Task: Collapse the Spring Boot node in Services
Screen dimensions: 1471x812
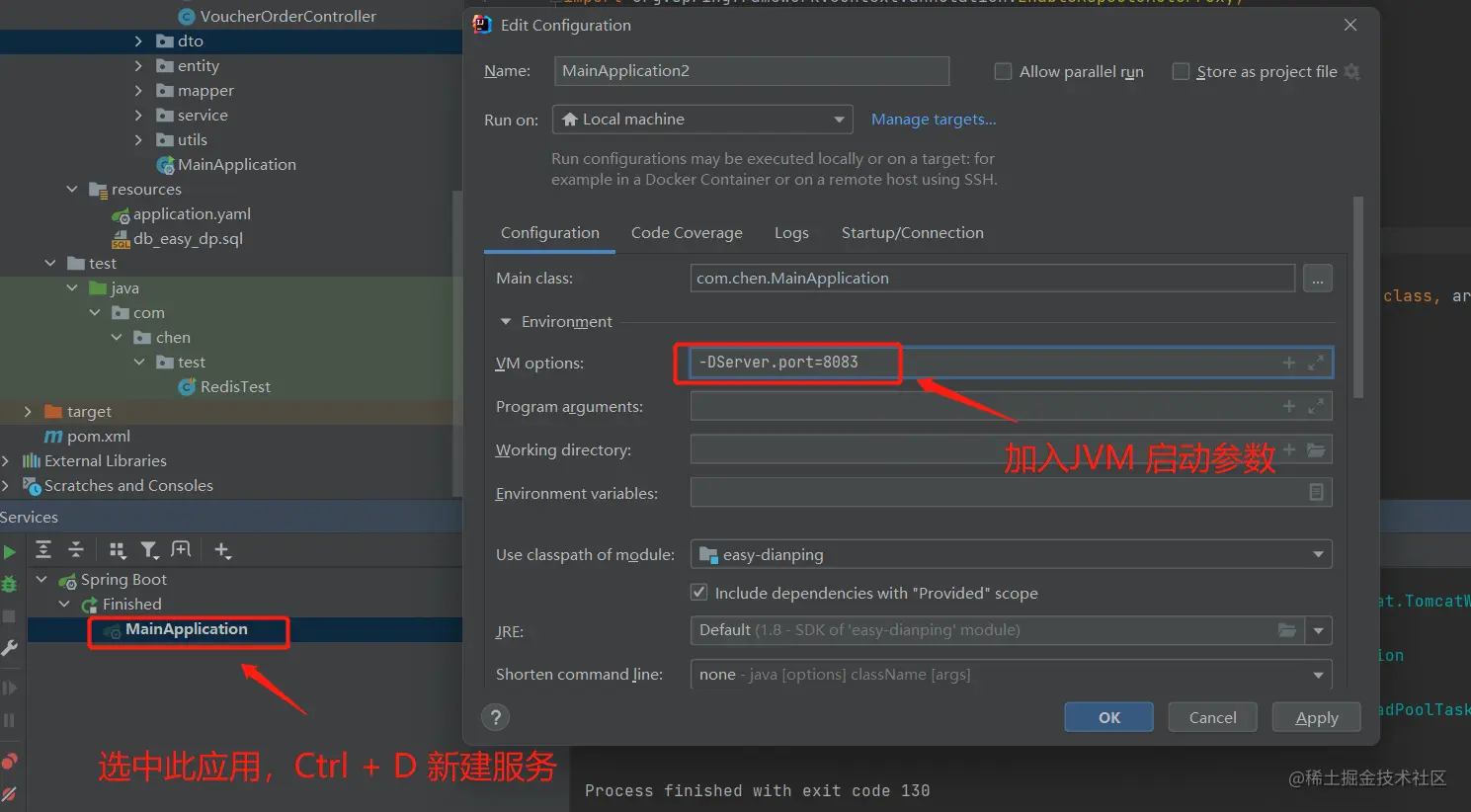Action: (41, 580)
